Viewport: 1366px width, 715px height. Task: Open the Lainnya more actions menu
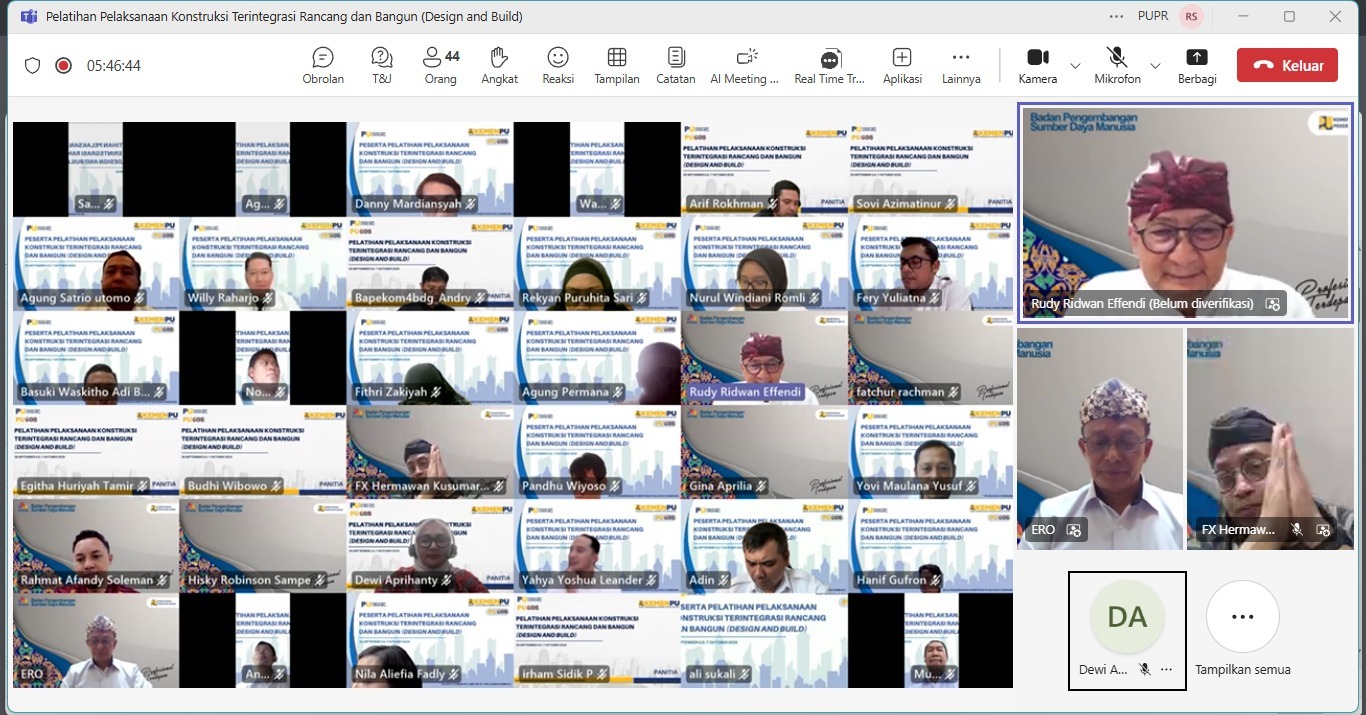coord(961,65)
